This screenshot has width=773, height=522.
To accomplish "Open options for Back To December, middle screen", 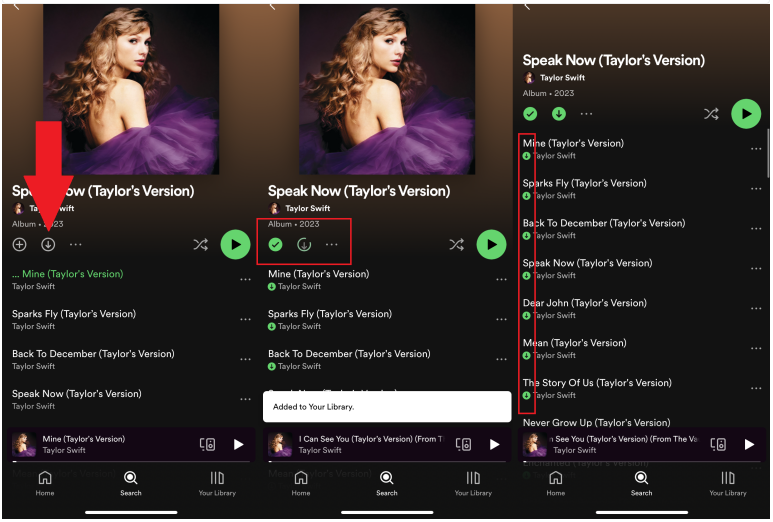I will (501, 359).
